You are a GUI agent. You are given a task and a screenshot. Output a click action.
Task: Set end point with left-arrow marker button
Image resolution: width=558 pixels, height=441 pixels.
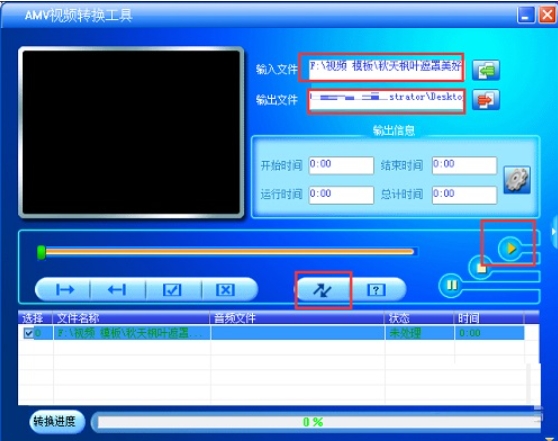click(117, 290)
